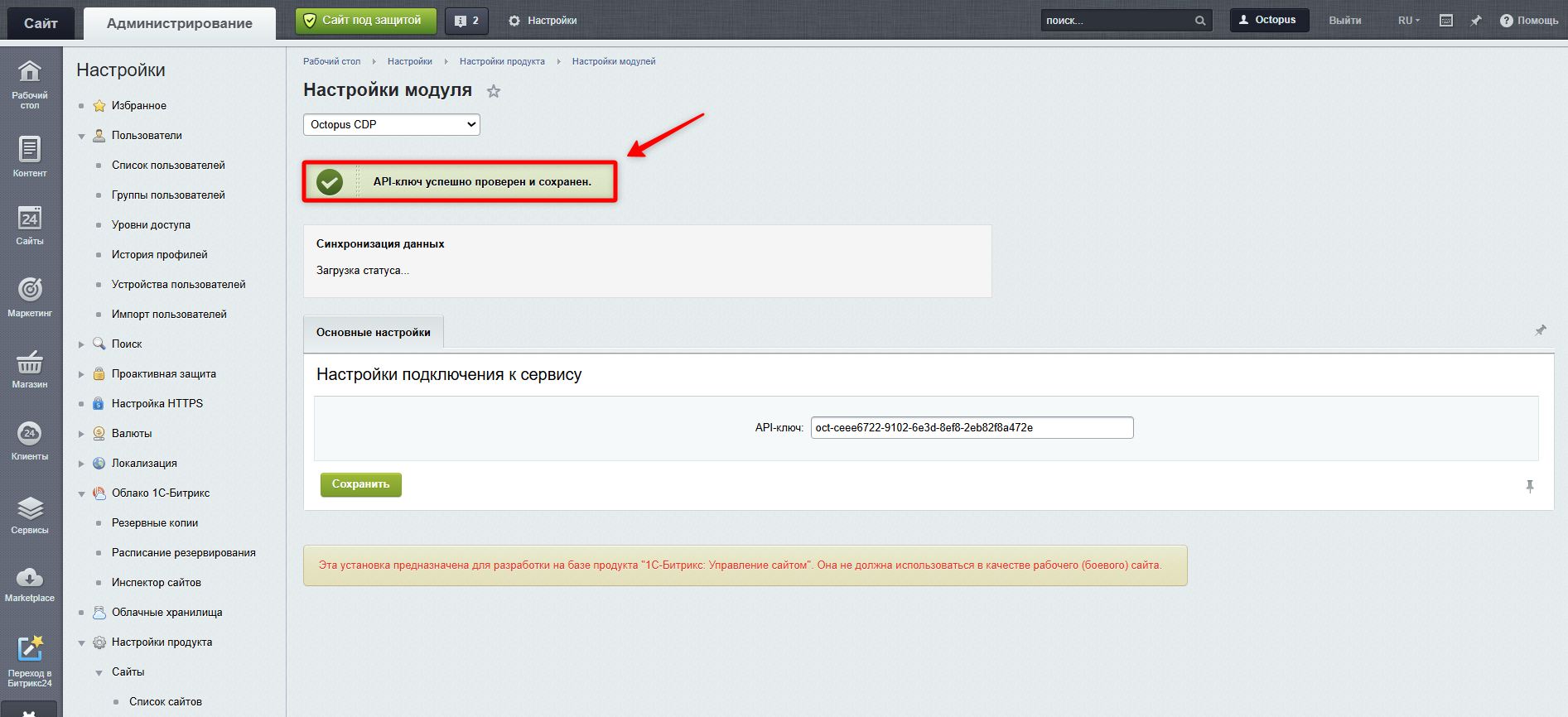Open the Контент sidebar section
1568x717 pixels.
point(30,156)
